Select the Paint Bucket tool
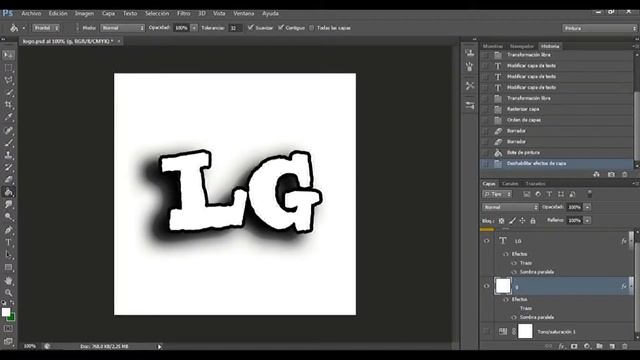This screenshot has width=640, height=360. pyautogui.click(x=8, y=192)
